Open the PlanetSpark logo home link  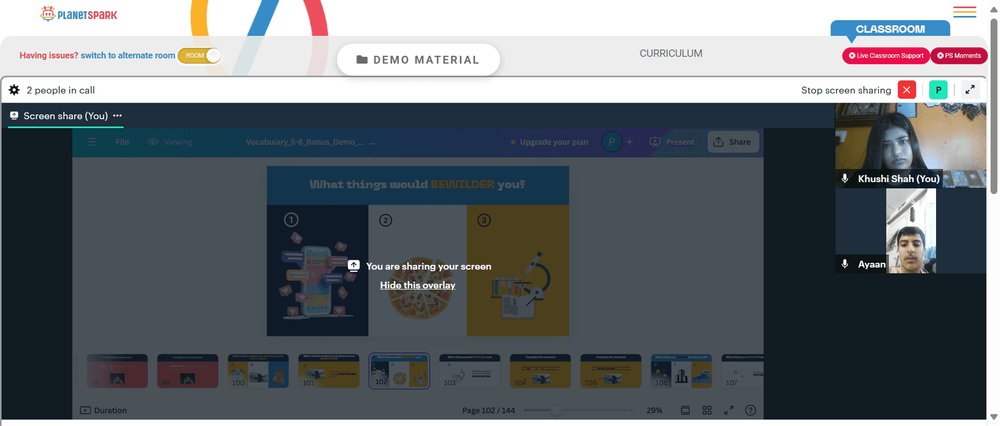78,13
